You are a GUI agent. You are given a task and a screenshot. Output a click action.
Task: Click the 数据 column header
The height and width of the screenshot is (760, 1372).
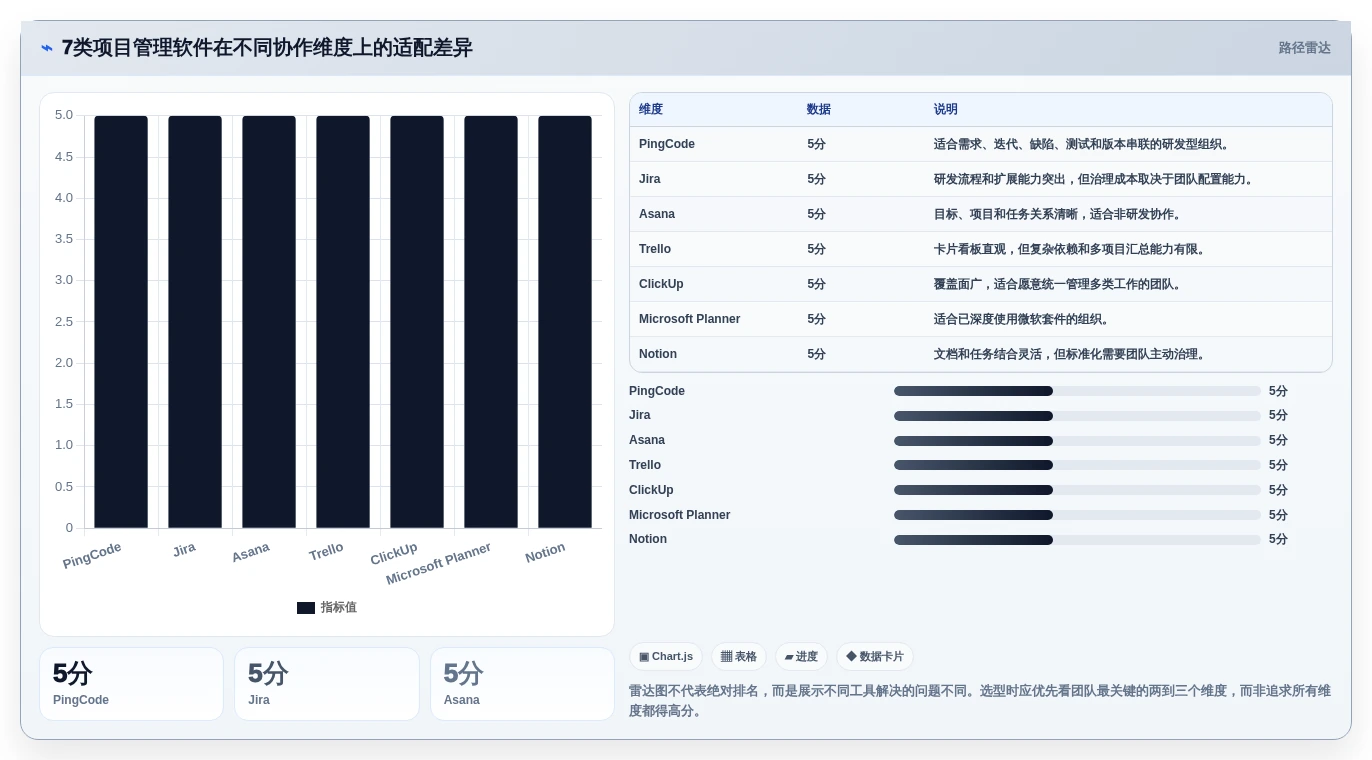[819, 110]
